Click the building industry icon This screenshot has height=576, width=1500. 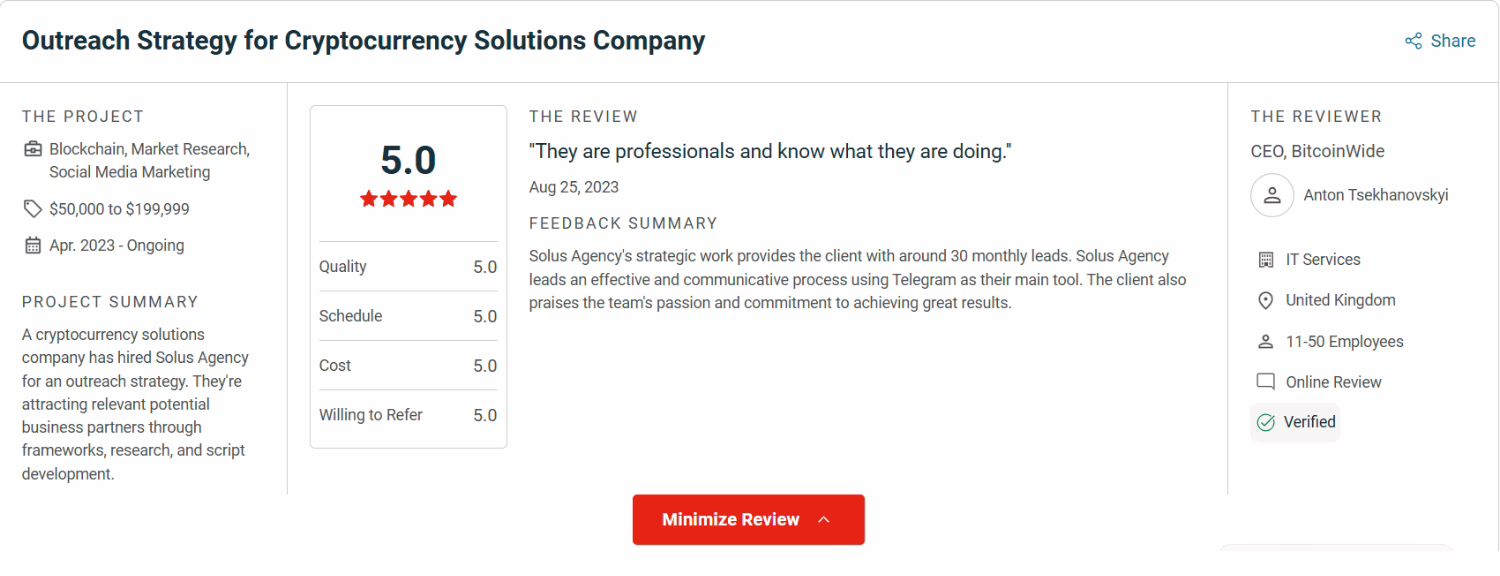pyautogui.click(x=1265, y=260)
